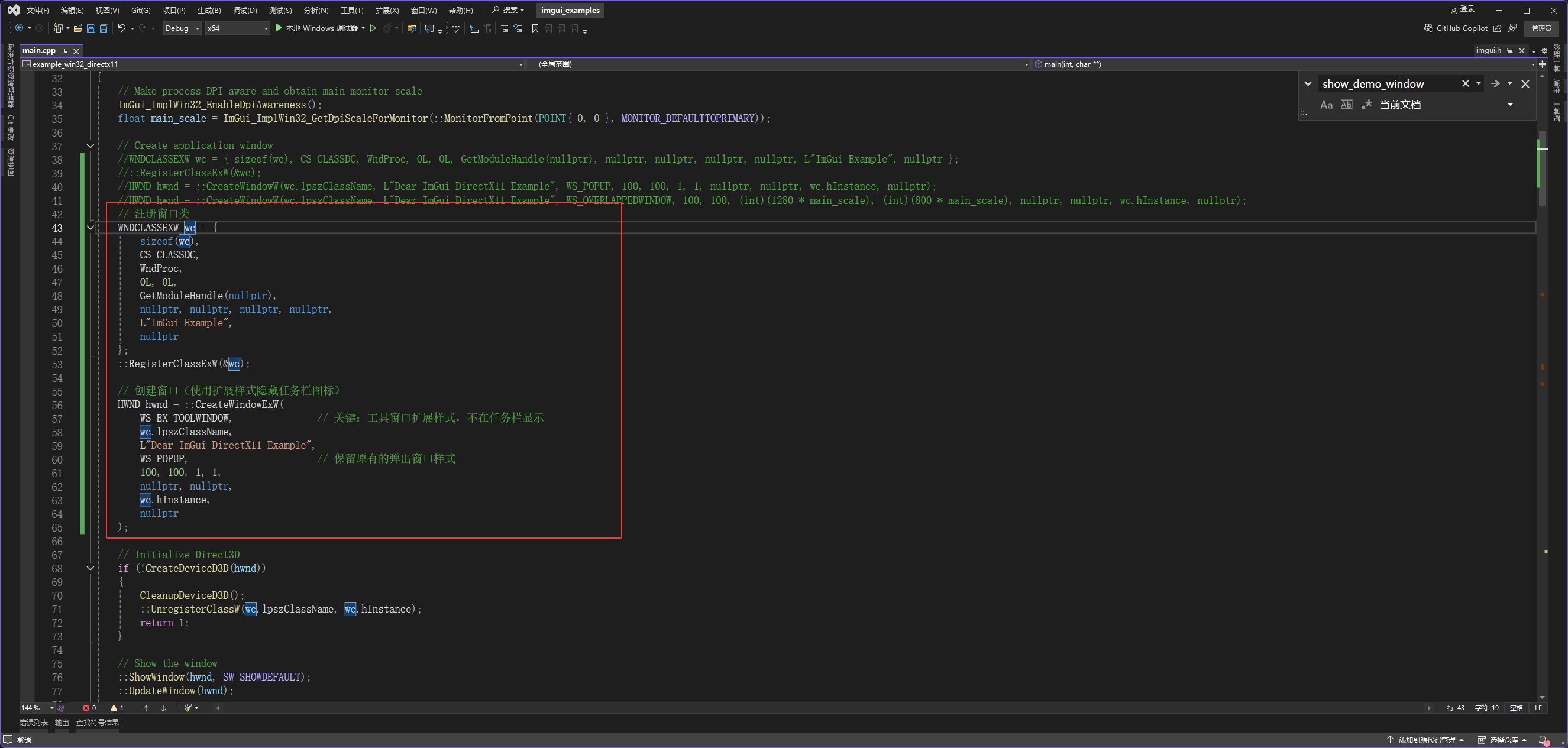
Task: Toggle the bookmark icon in the toolbar
Action: tap(535, 28)
